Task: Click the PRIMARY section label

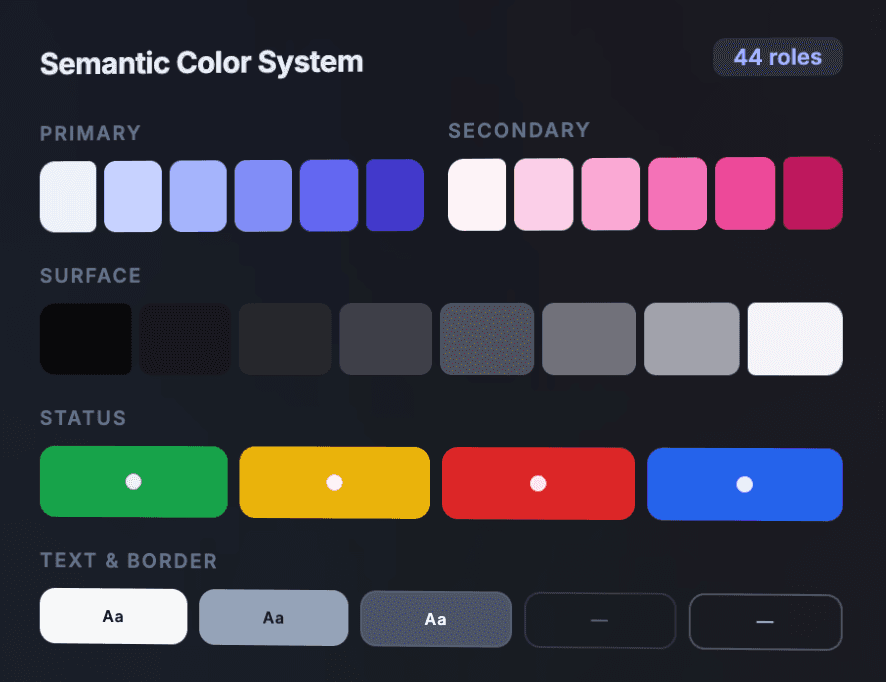Action: (90, 133)
